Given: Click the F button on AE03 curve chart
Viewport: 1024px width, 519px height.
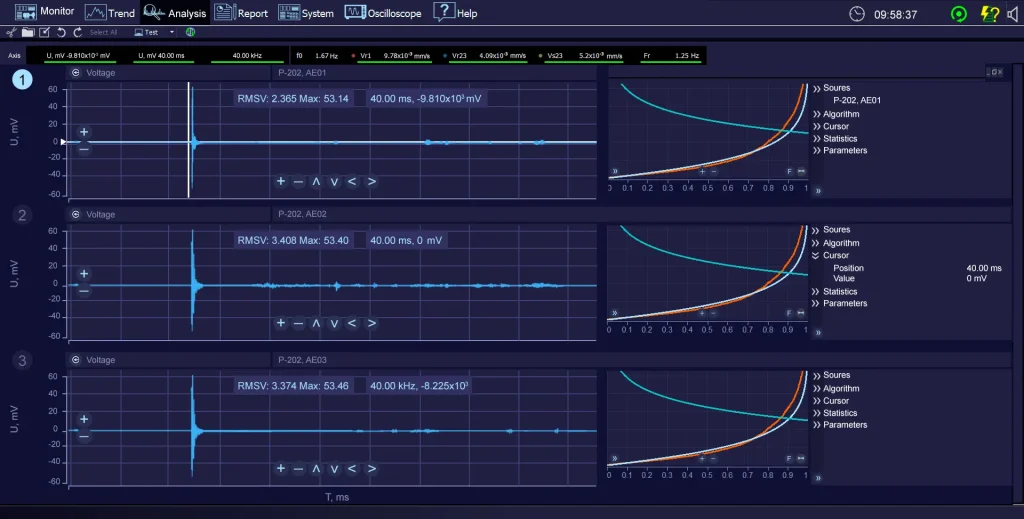Looking at the screenshot, I should tap(789, 459).
